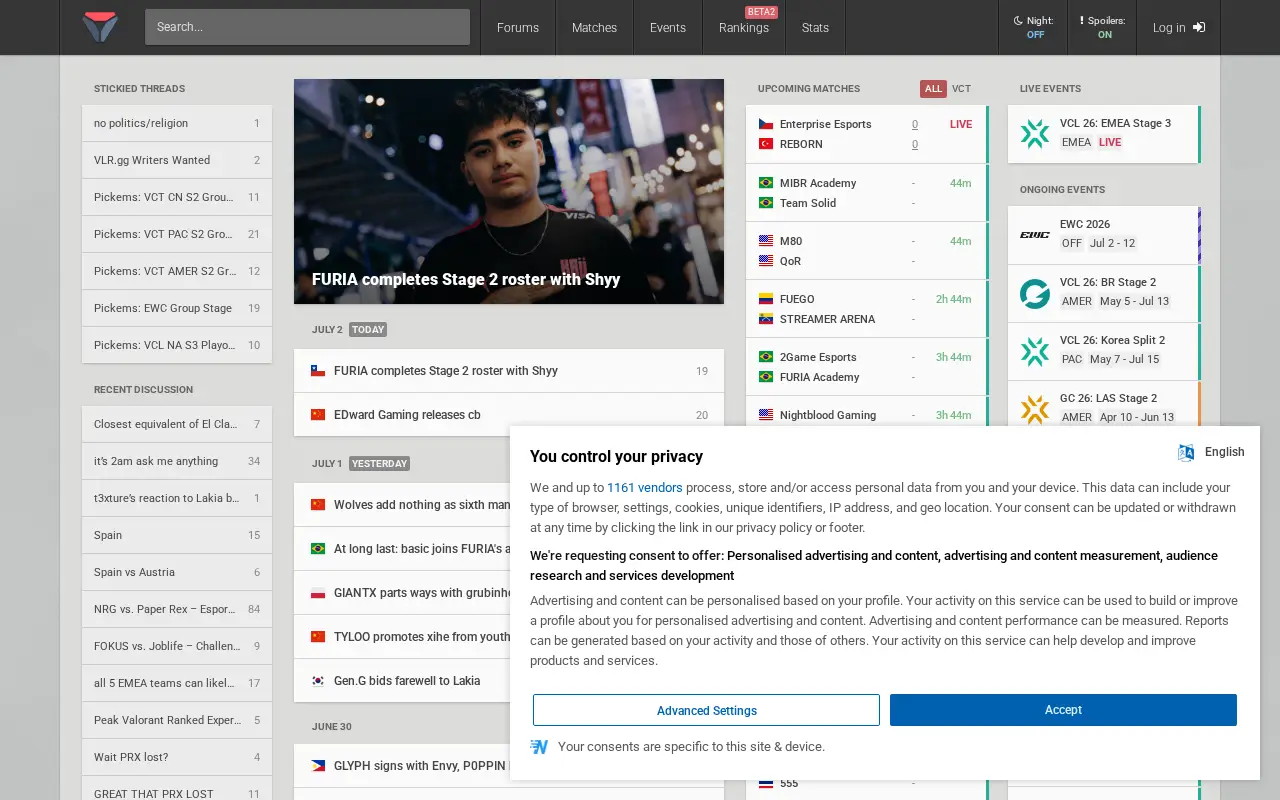Open the 'Spain vs Austria' discussion
Viewport: 1280px width, 800px height.
coord(177,572)
